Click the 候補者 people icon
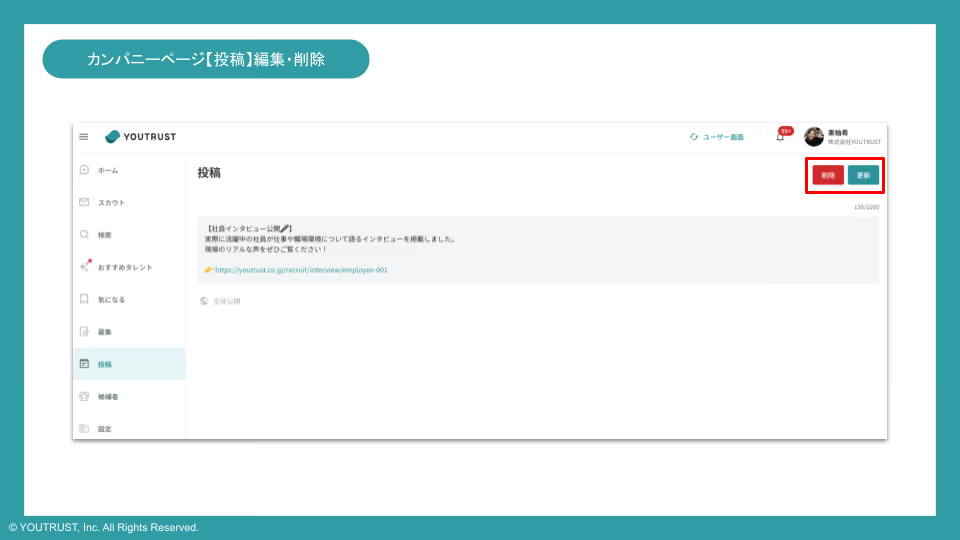 tap(84, 396)
